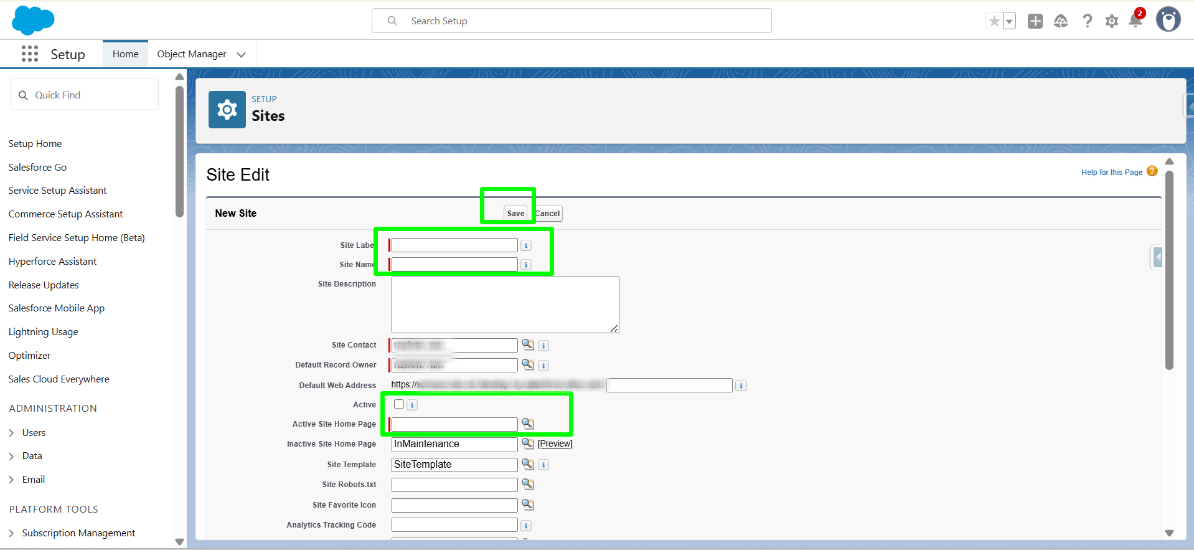Click into the Site Description text area
This screenshot has width=1194, height=550.
click(x=505, y=304)
